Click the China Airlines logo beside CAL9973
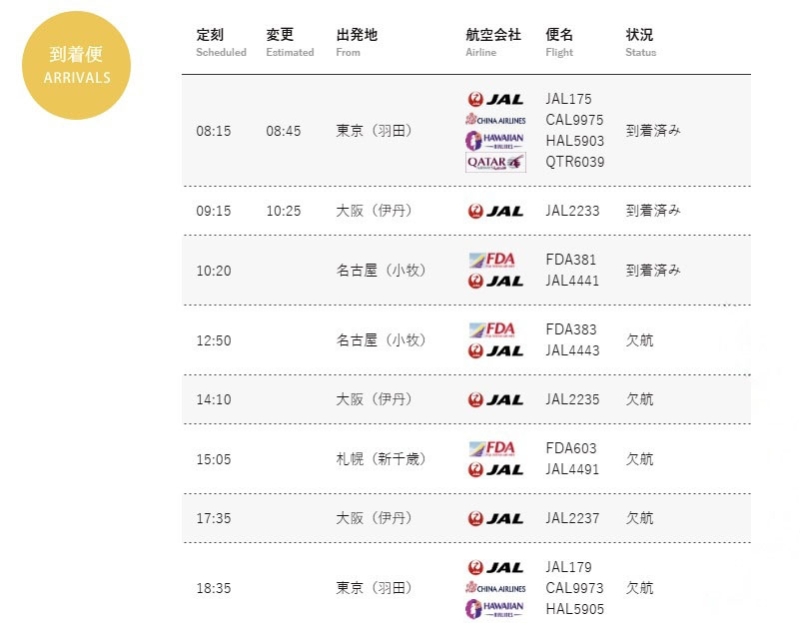This screenshot has height=630, width=800. (495, 588)
